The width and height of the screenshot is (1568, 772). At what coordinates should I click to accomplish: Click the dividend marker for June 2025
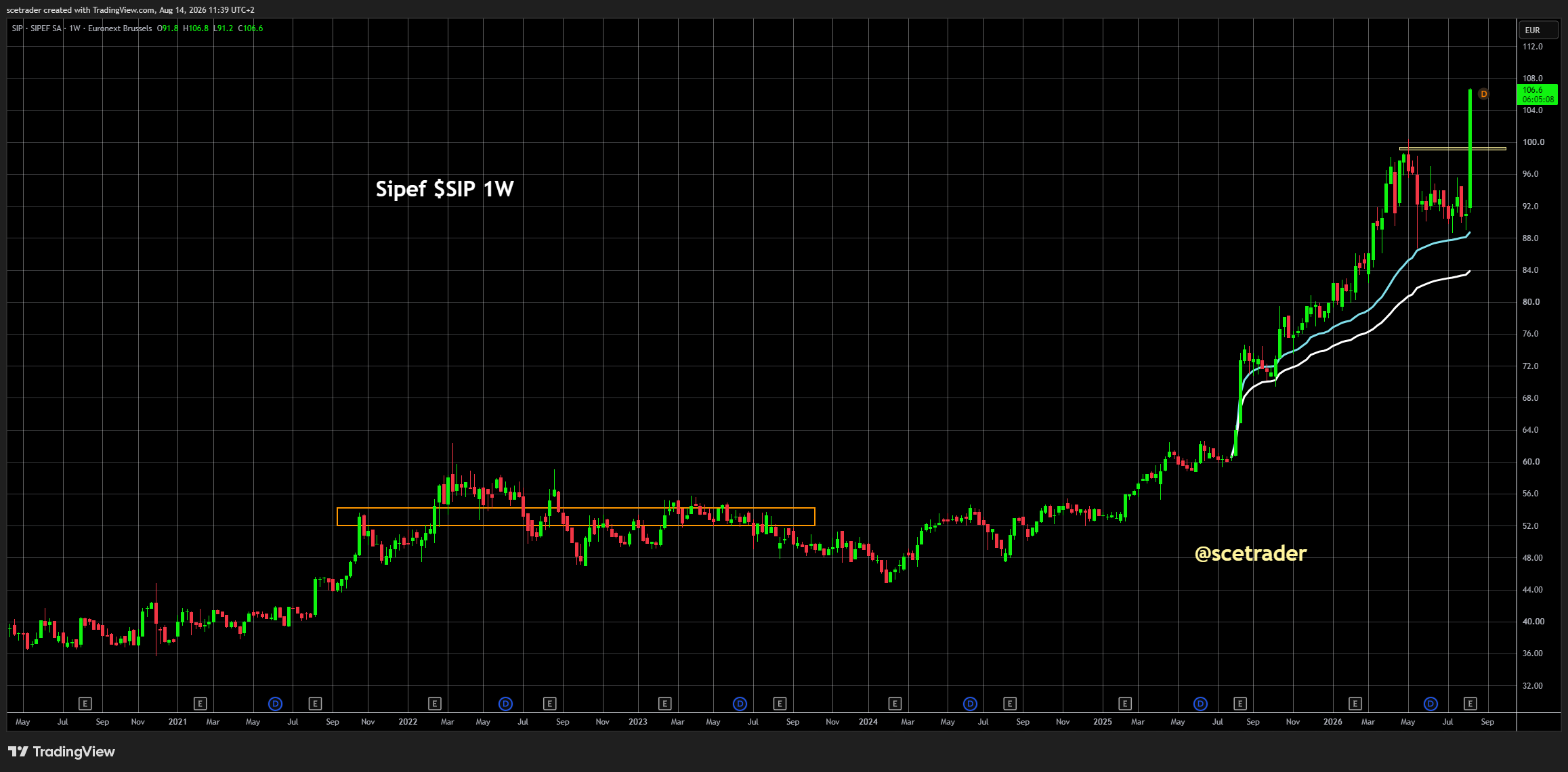[x=1200, y=704]
